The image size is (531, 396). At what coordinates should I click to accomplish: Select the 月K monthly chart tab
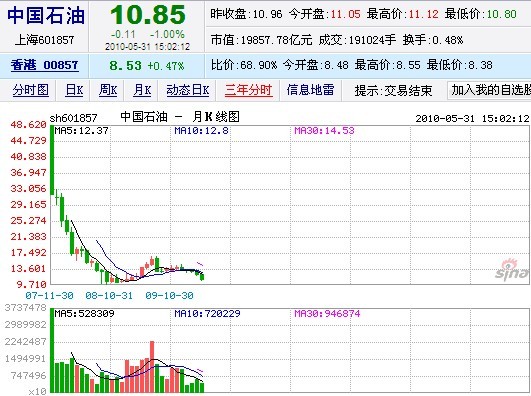(142, 90)
